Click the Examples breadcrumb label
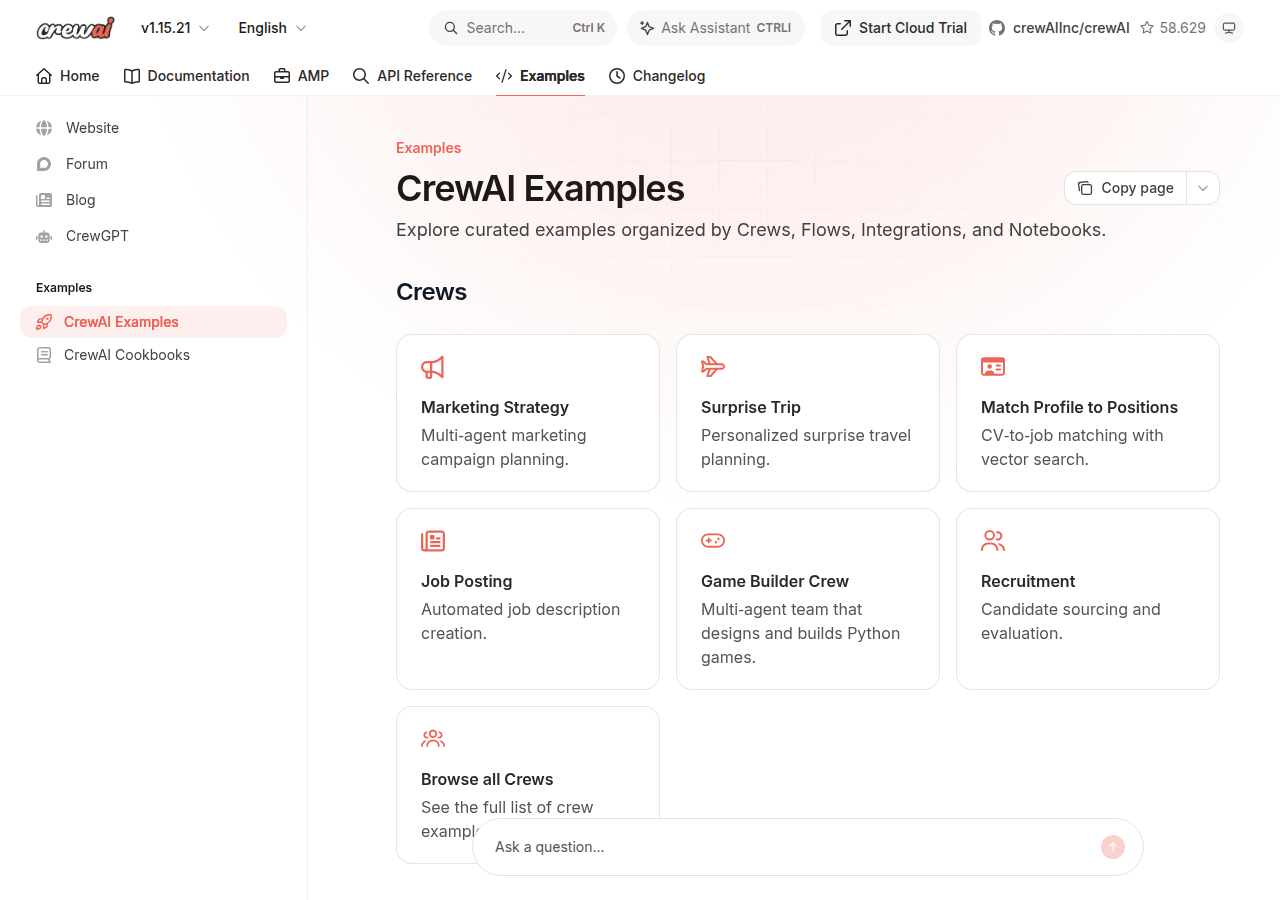Viewport: 1280px width, 900px height. point(428,148)
